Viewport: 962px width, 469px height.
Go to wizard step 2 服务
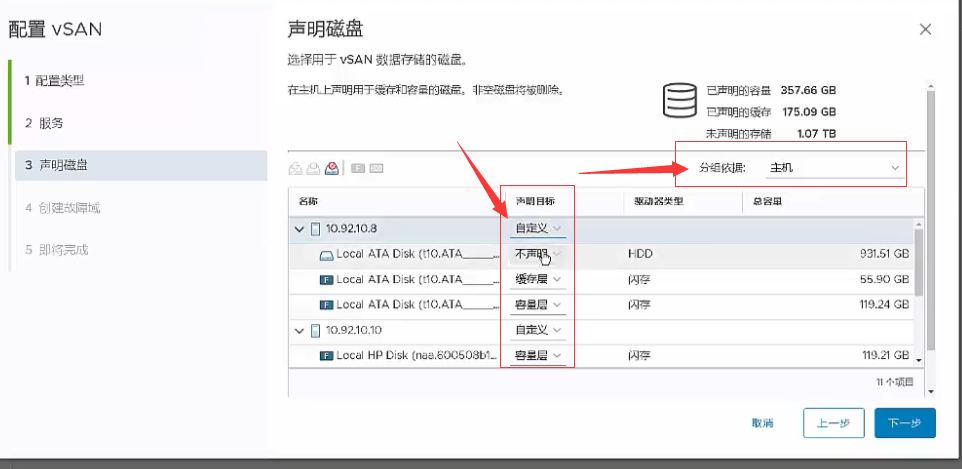(44, 123)
